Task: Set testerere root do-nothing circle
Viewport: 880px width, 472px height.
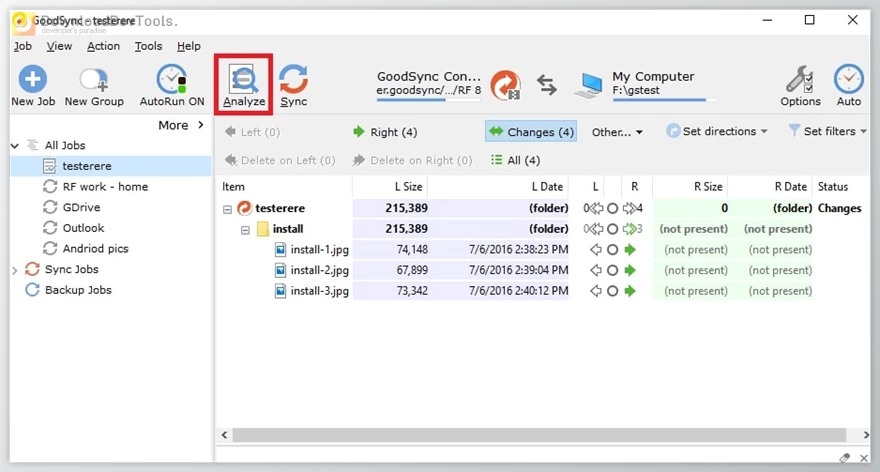Action: point(612,208)
